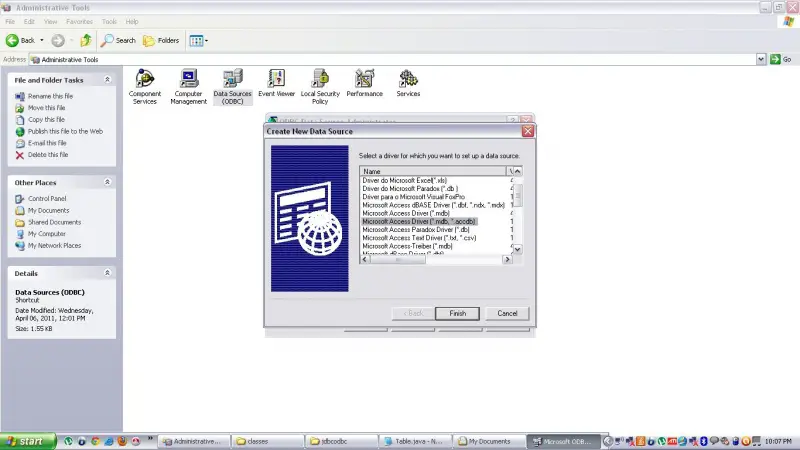800x450 pixels.
Task: Open Event Viewer icon
Action: click(276, 83)
